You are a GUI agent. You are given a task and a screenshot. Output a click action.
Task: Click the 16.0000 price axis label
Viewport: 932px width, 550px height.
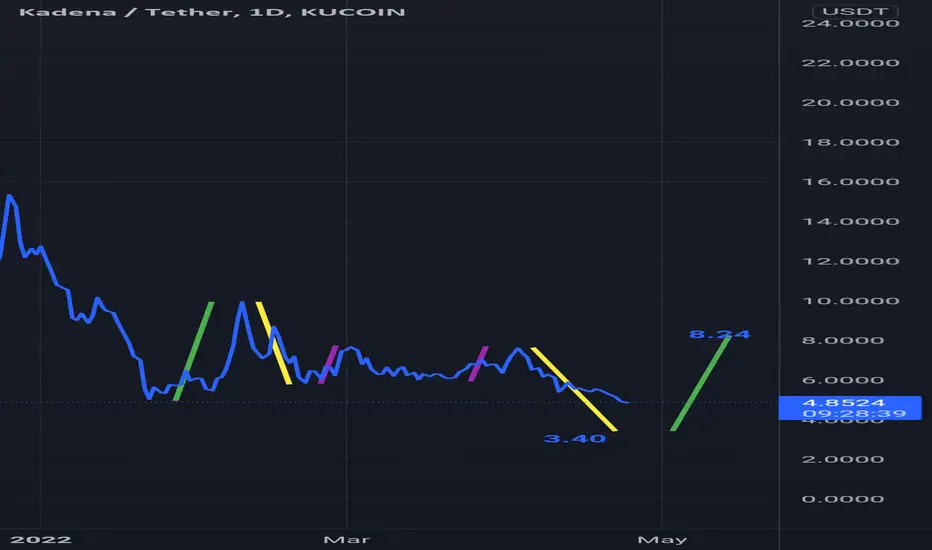click(851, 181)
